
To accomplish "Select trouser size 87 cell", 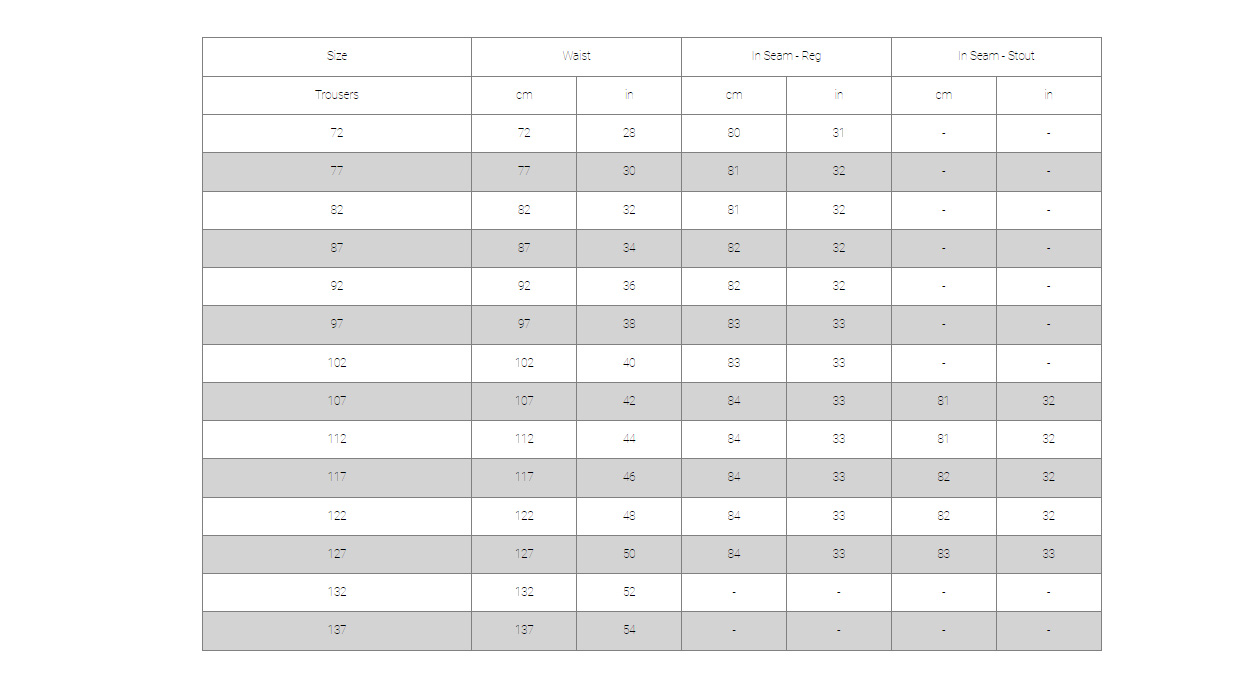I will [337, 248].
